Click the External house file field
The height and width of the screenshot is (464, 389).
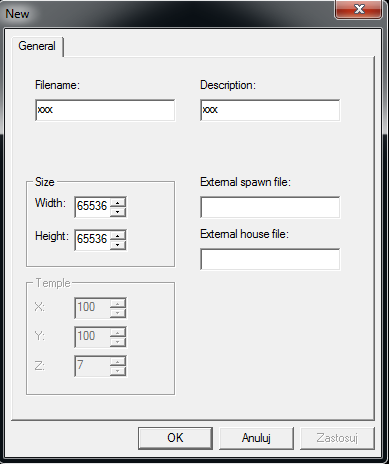[x=270, y=259]
